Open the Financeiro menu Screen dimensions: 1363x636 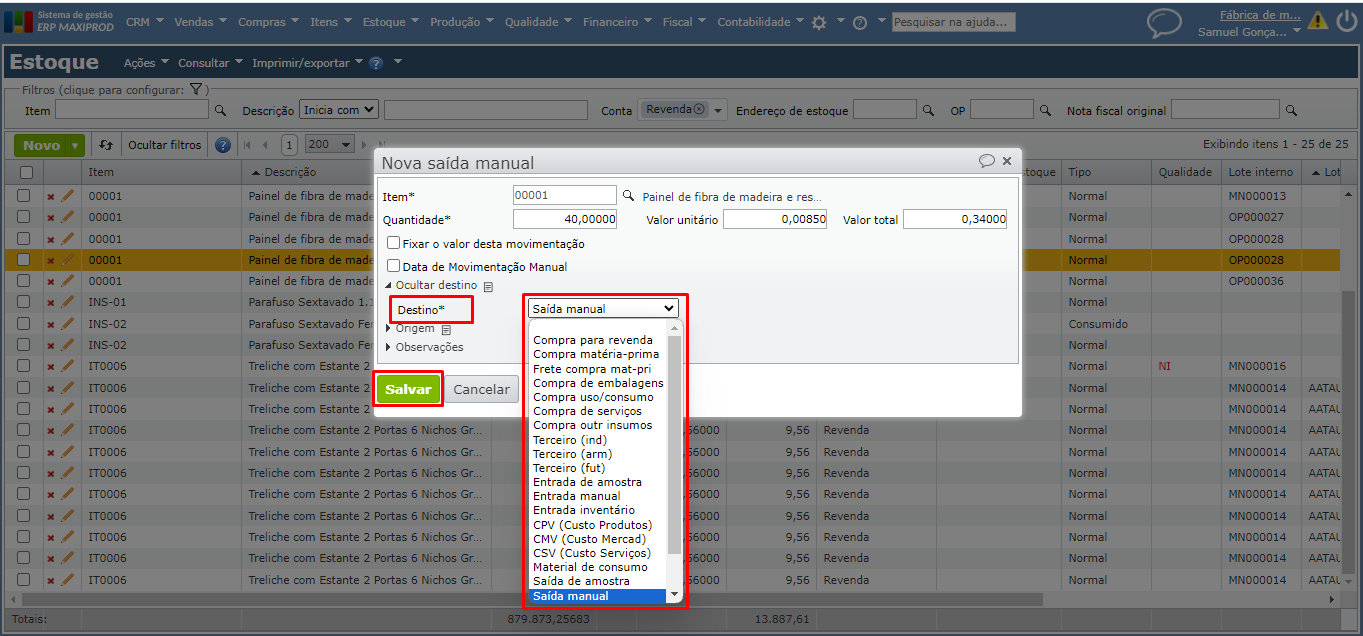pos(617,22)
